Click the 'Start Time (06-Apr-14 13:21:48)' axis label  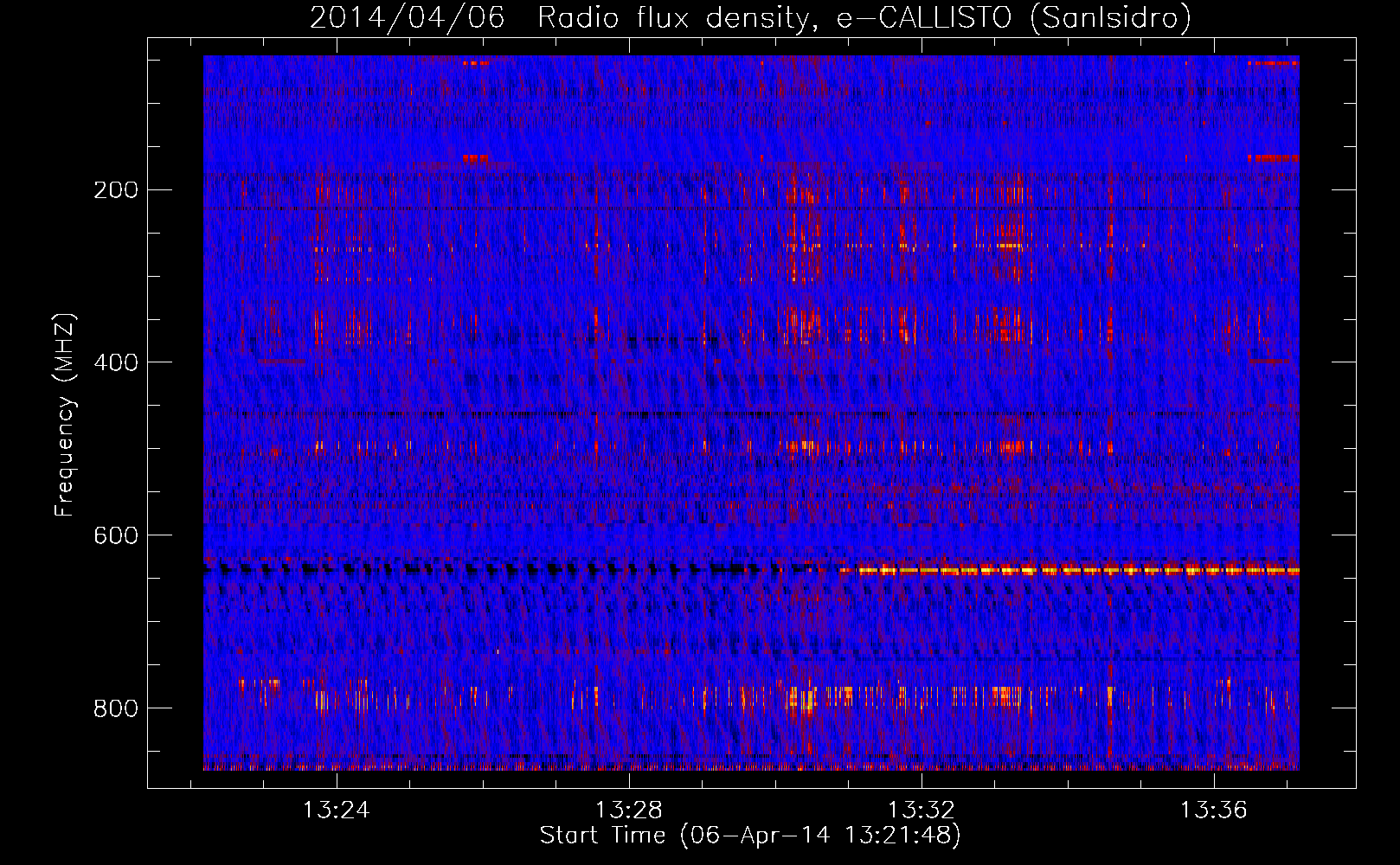(x=750, y=836)
